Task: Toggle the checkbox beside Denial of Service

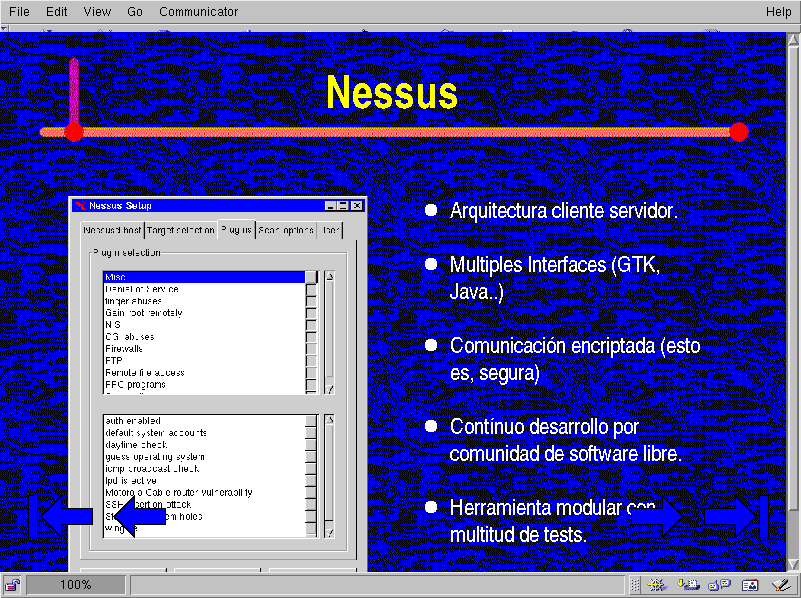Action: click(311, 289)
